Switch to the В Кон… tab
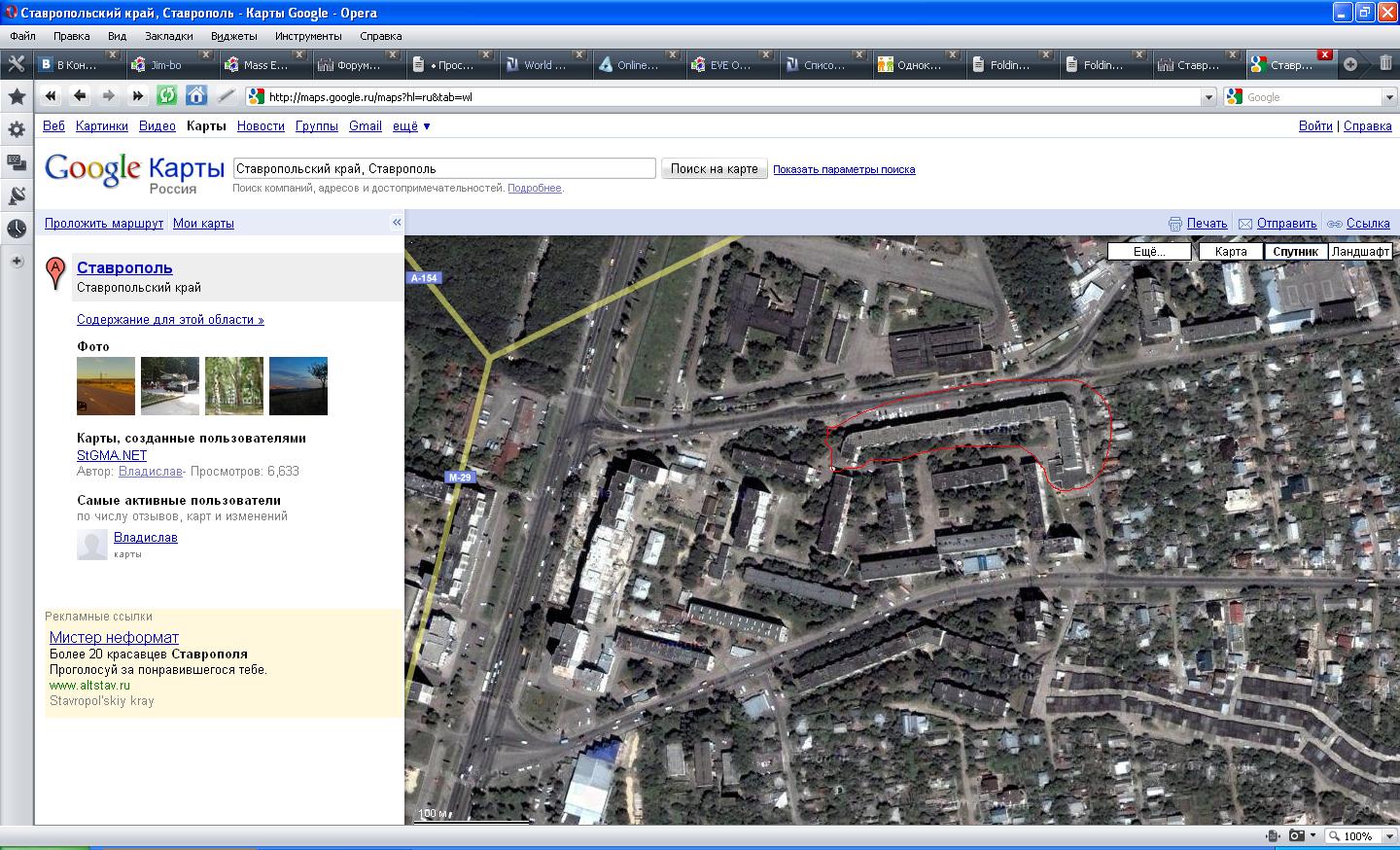Viewport: 1400px width, 850px height. tap(78, 65)
